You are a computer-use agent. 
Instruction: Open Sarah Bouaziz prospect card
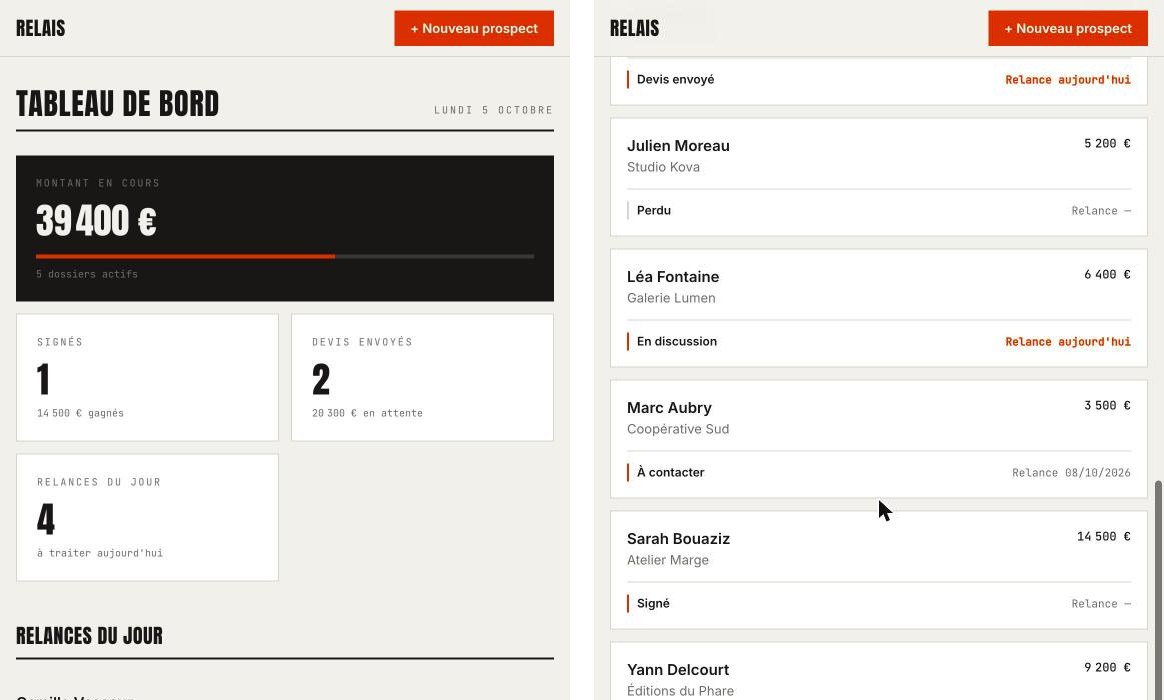click(879, 570)
